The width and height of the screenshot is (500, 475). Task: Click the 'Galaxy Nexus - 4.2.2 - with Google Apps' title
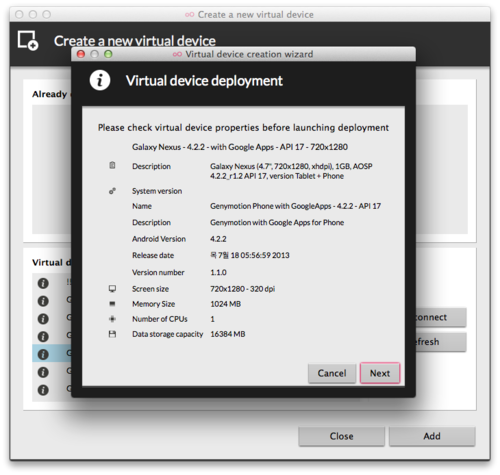(240, 147)
